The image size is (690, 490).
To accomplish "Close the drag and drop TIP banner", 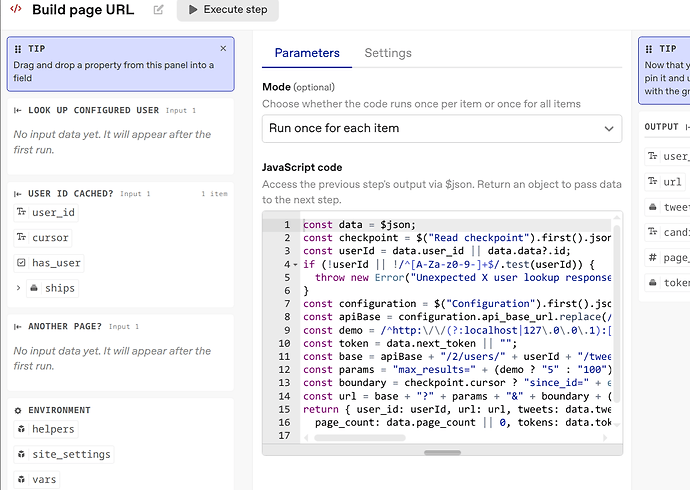I will [223, 48].
